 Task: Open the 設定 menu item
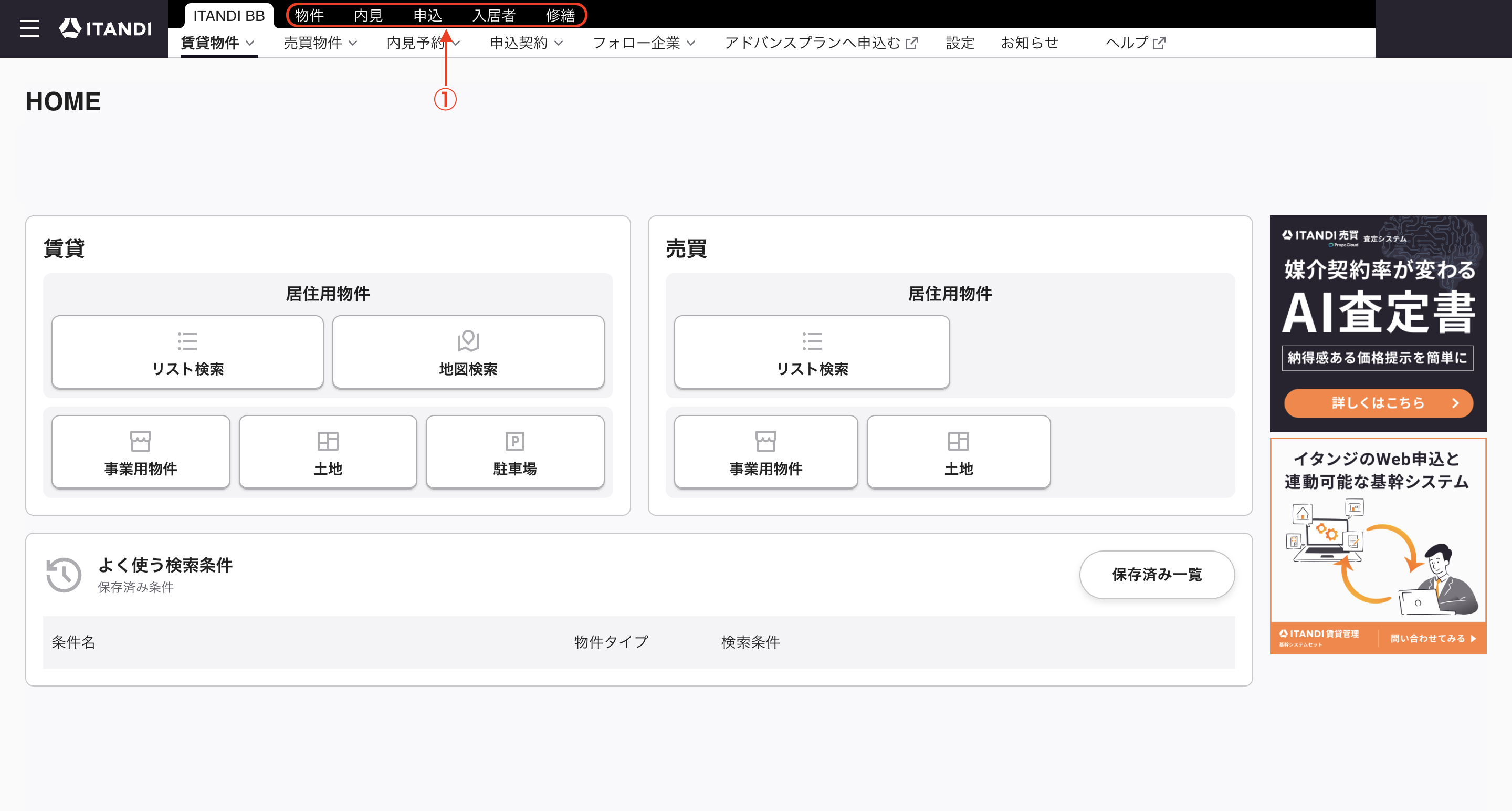(960, 43)
